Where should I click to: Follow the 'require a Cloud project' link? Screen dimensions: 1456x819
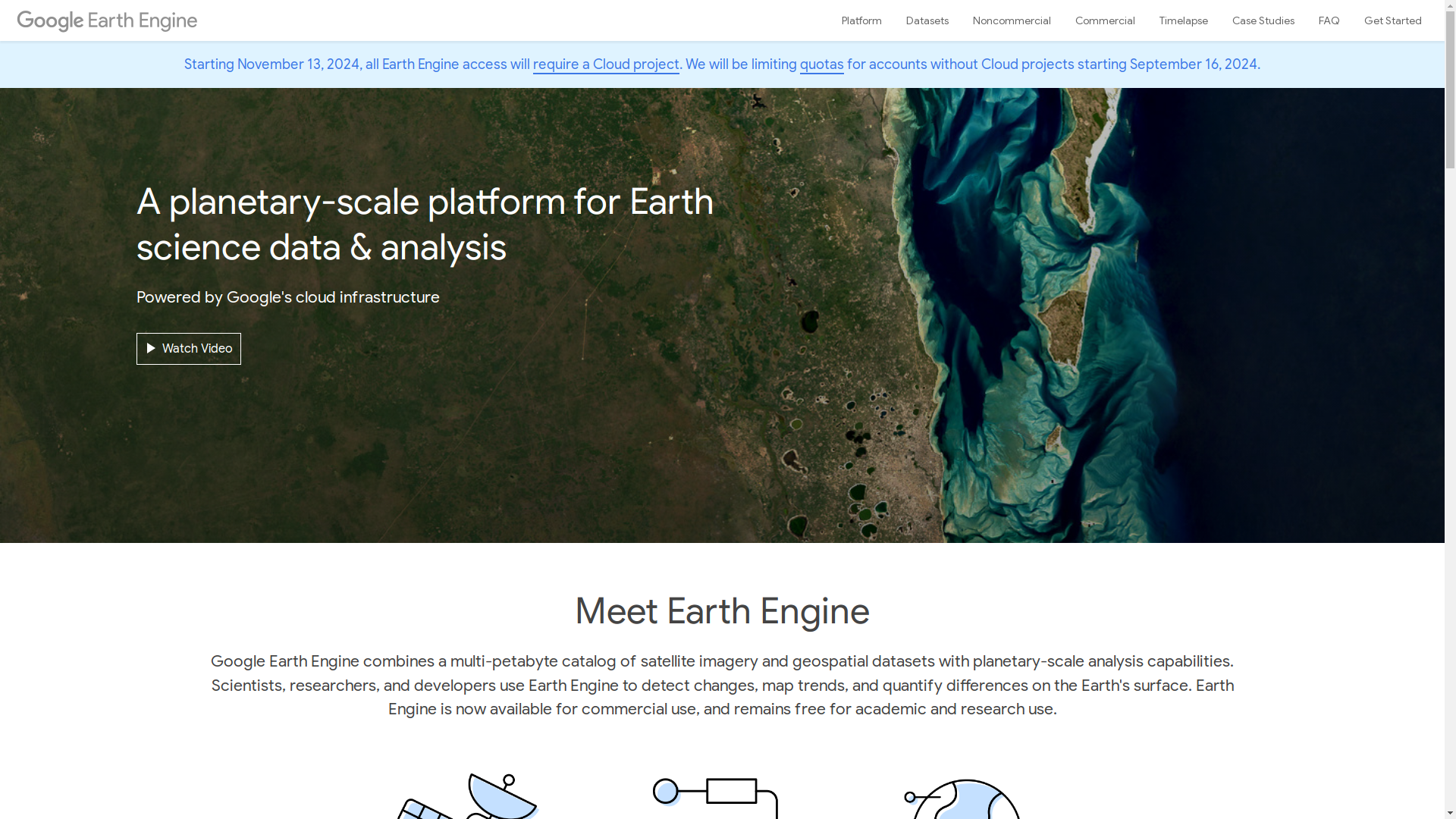click(x=606, y=64)
